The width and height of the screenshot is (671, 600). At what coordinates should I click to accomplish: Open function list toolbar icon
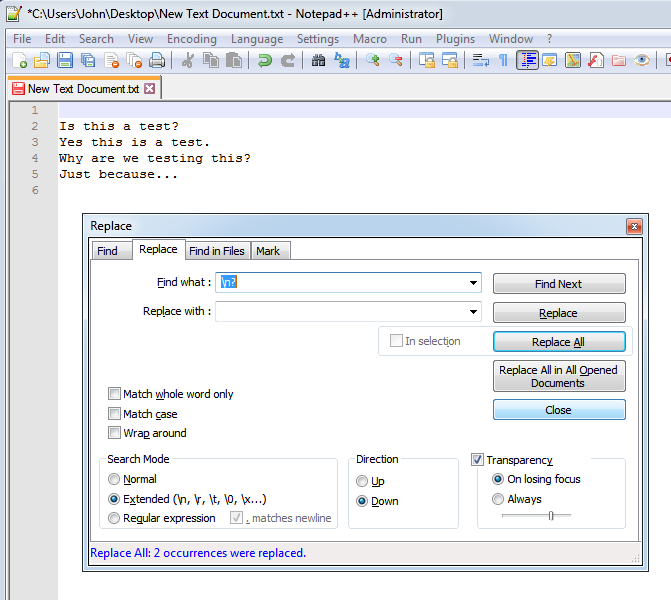596,60
